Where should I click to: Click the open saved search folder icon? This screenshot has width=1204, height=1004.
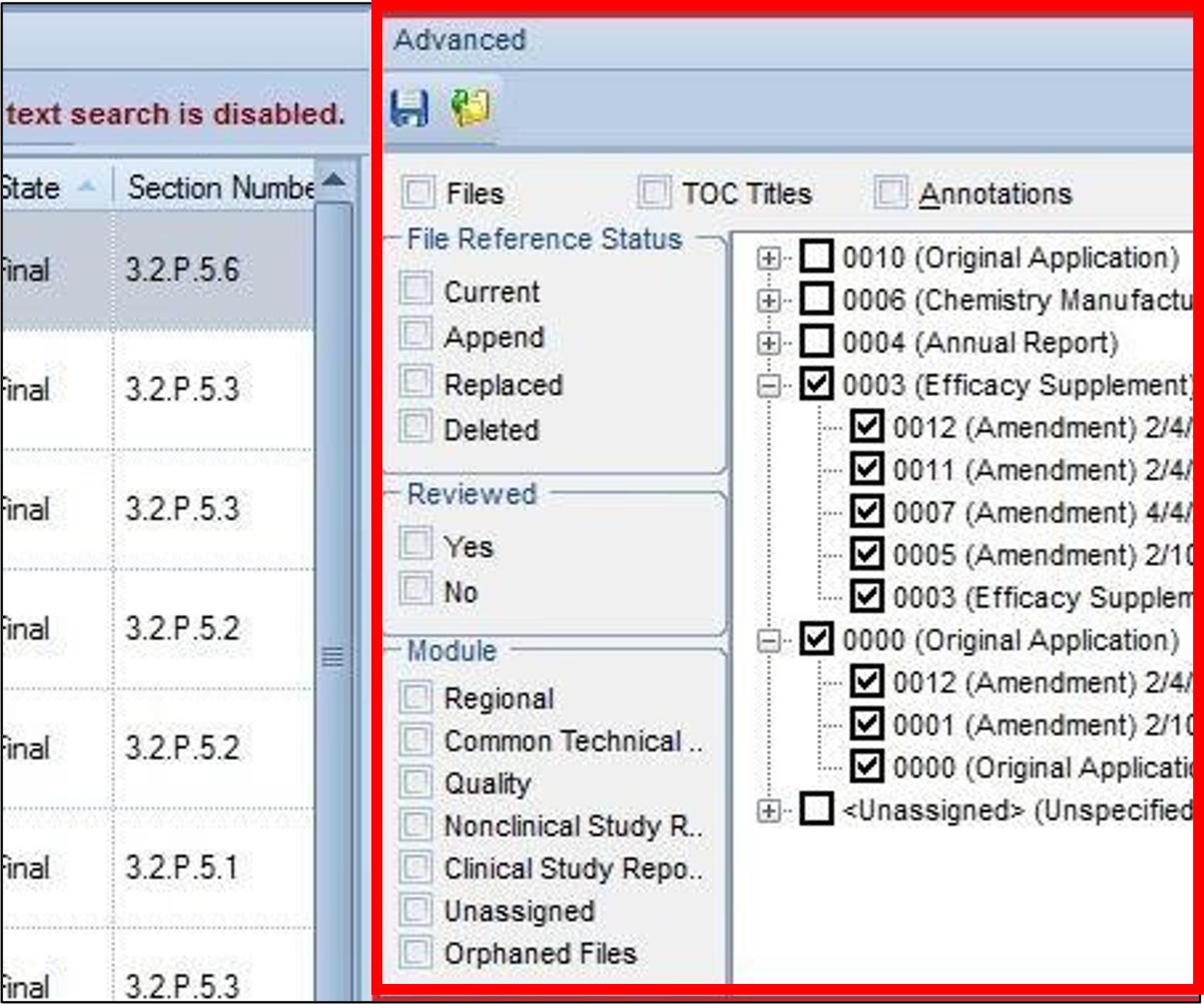470,107
